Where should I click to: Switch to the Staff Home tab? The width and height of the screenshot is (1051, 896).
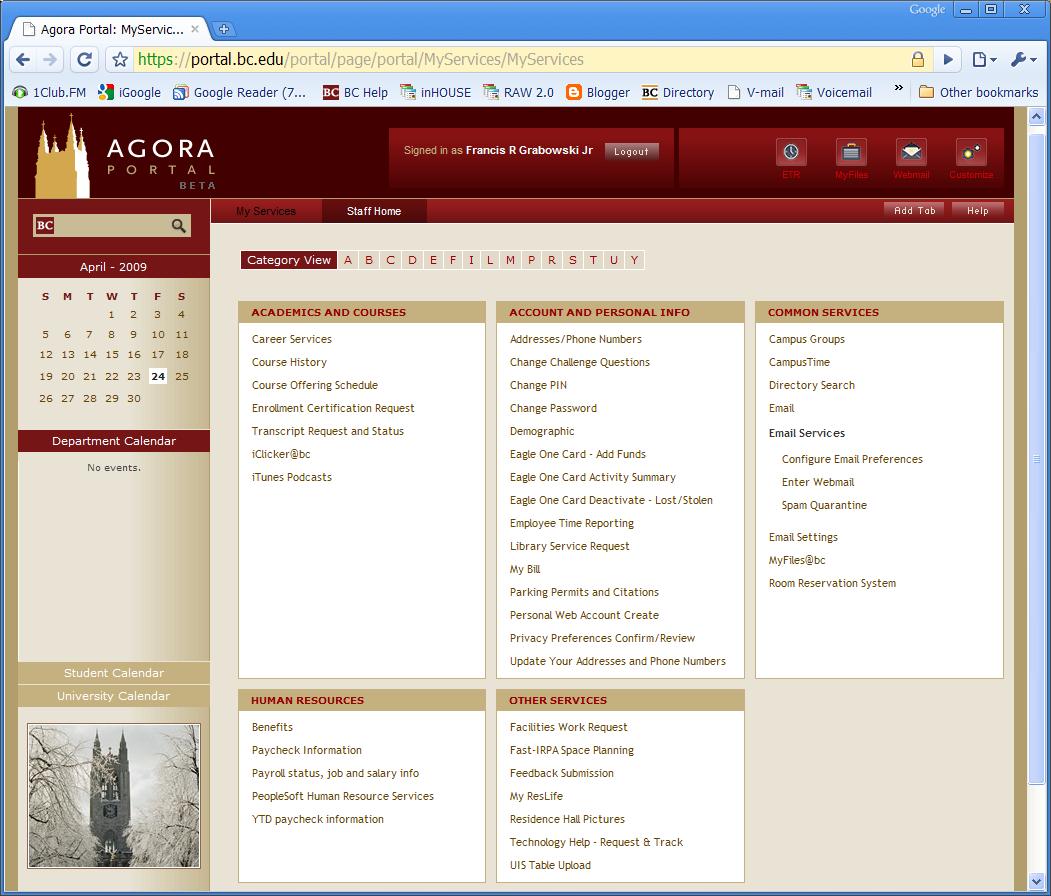pos(374,211)
